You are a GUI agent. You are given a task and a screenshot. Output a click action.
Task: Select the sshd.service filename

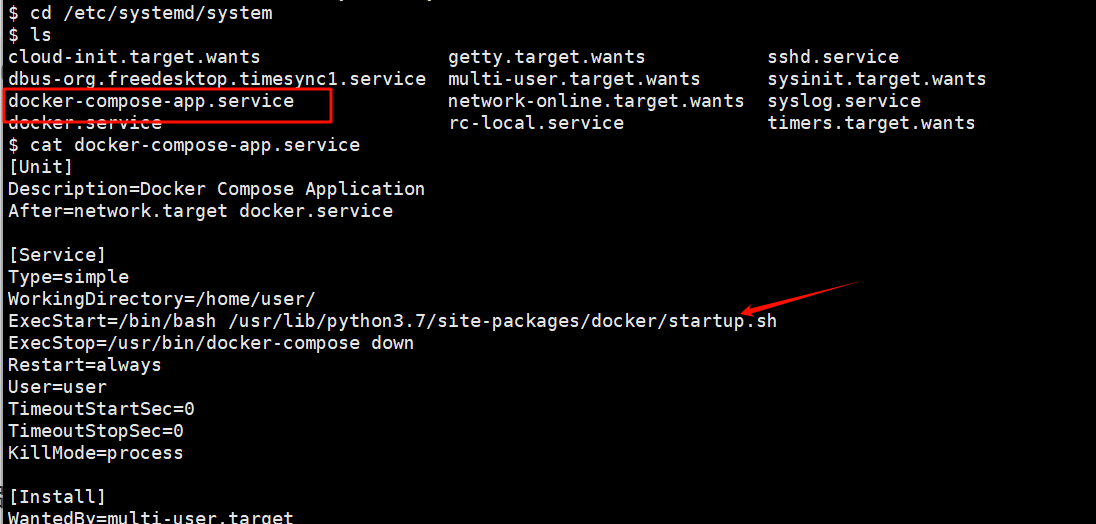click(x=833, y=57)
